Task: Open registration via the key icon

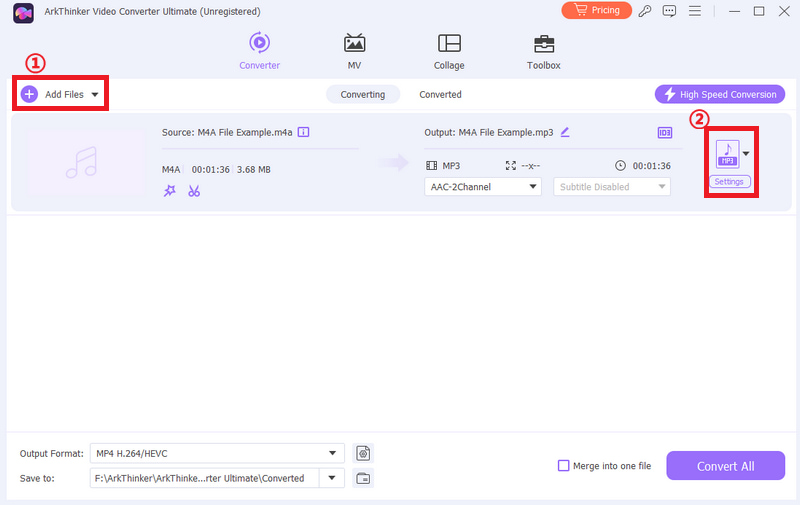Action: click(x=645, y=11)
